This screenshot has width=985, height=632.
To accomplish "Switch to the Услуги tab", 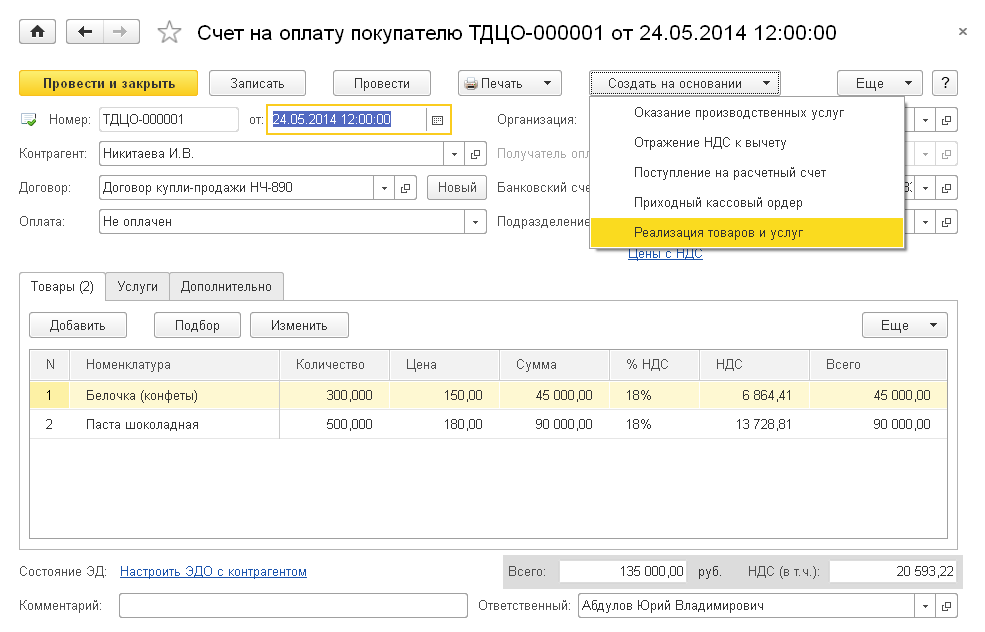I will coord(137,286).
